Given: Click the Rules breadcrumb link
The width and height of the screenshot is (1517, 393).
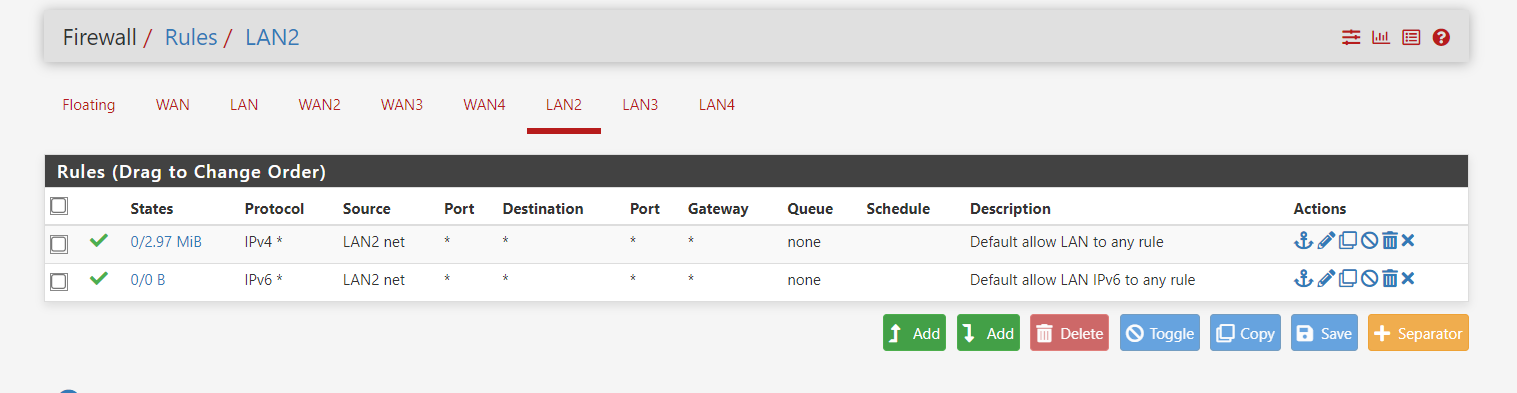Looking at the screenshot, I should [191, 38].
